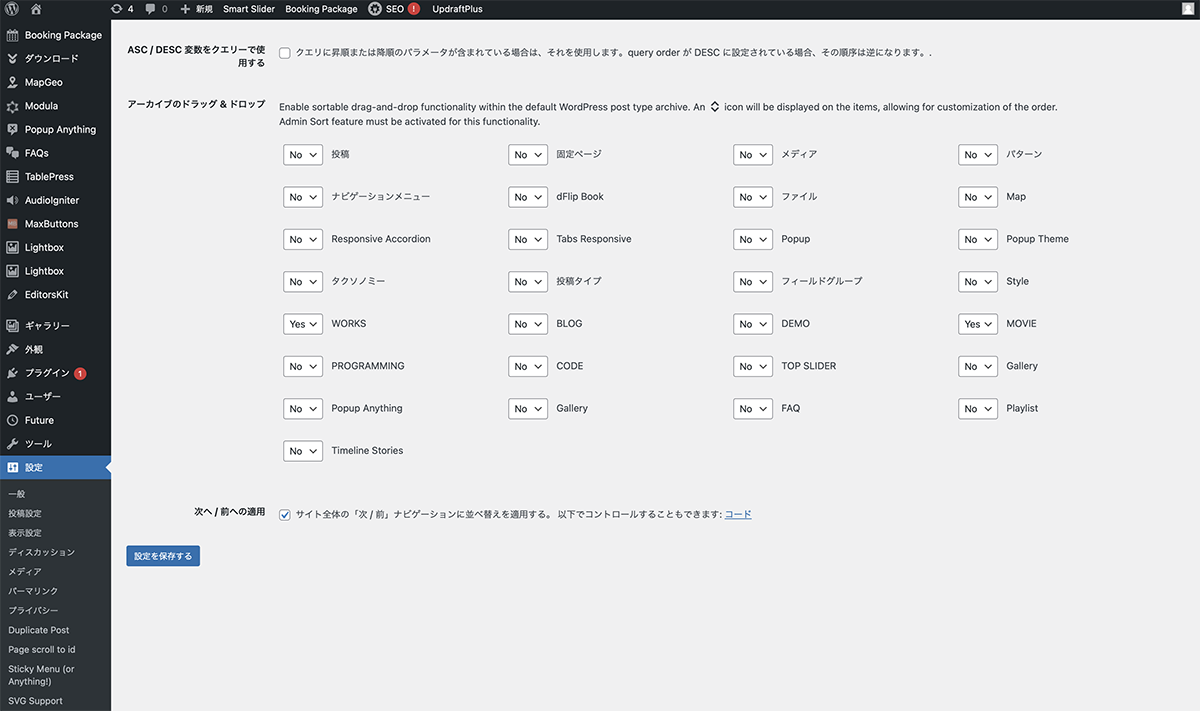This screenshot has height=711, width=1200.
Task: Open the MOVIE Yes/No dropdown
Action: (x=977, y=324)
